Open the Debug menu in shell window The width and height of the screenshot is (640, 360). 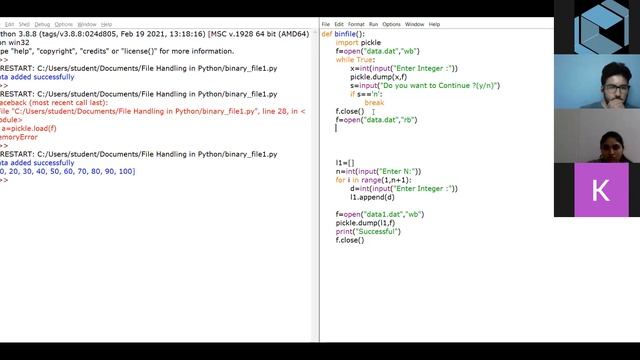[42, 24]
